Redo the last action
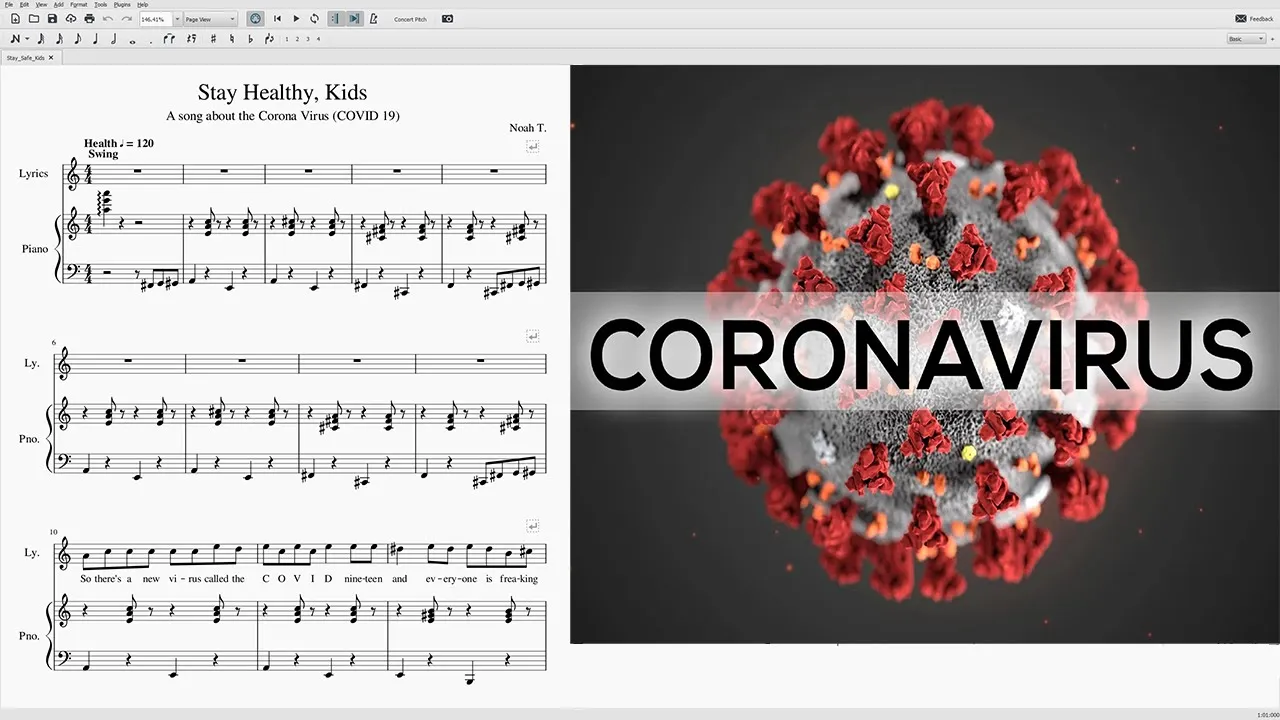 pyautogui.click(x=127, y=19)
